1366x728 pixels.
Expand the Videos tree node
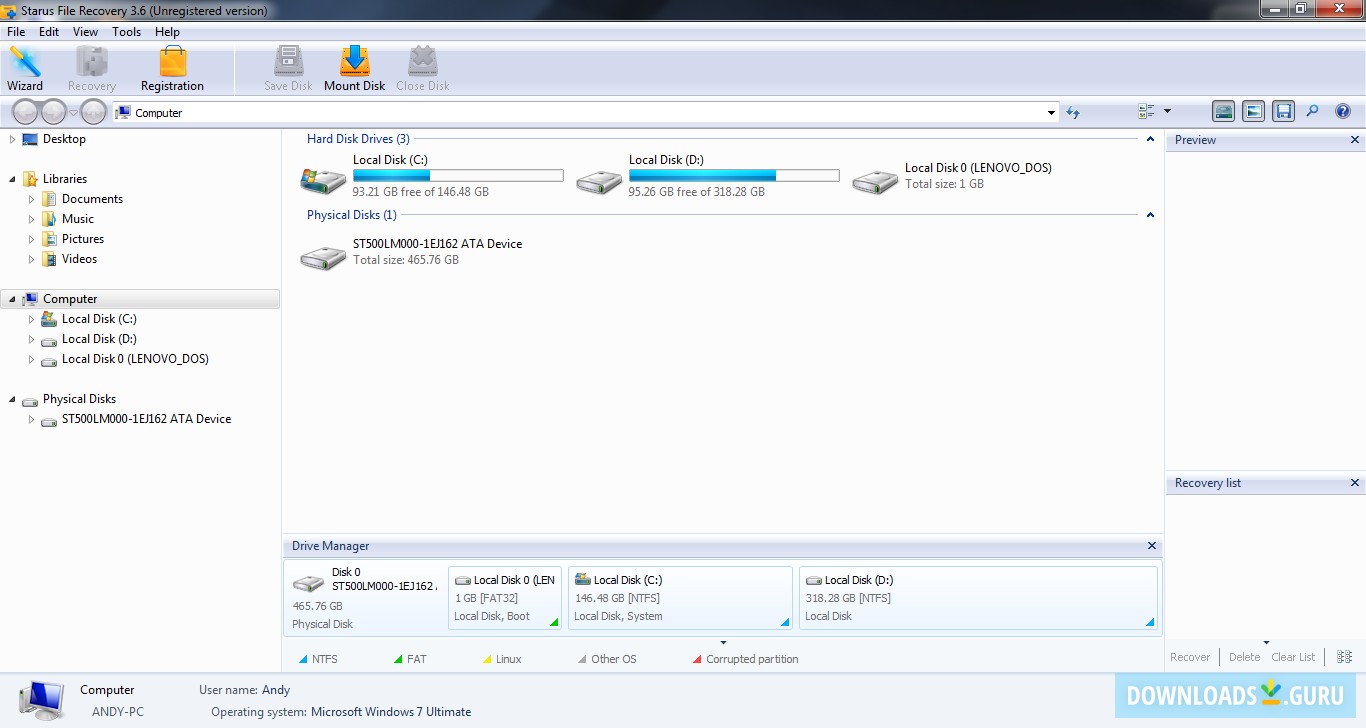32,259
